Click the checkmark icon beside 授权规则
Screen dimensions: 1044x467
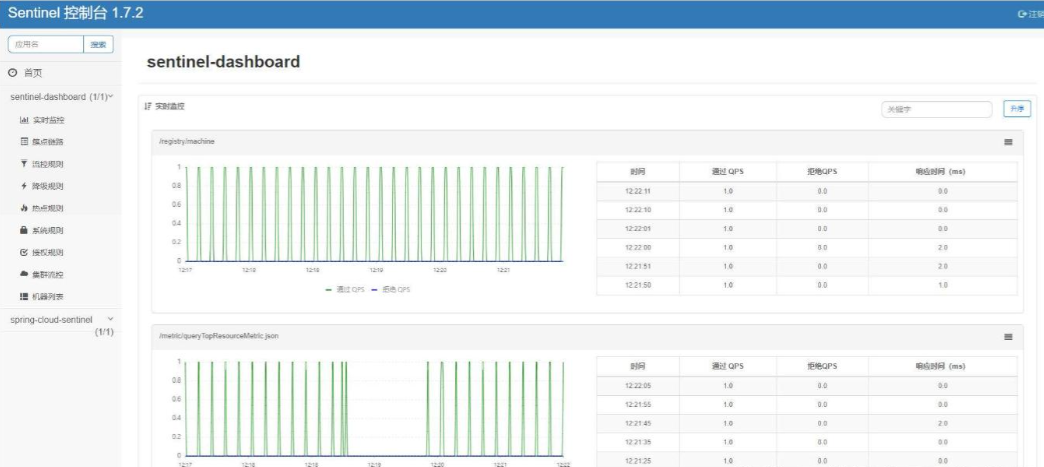25,252
